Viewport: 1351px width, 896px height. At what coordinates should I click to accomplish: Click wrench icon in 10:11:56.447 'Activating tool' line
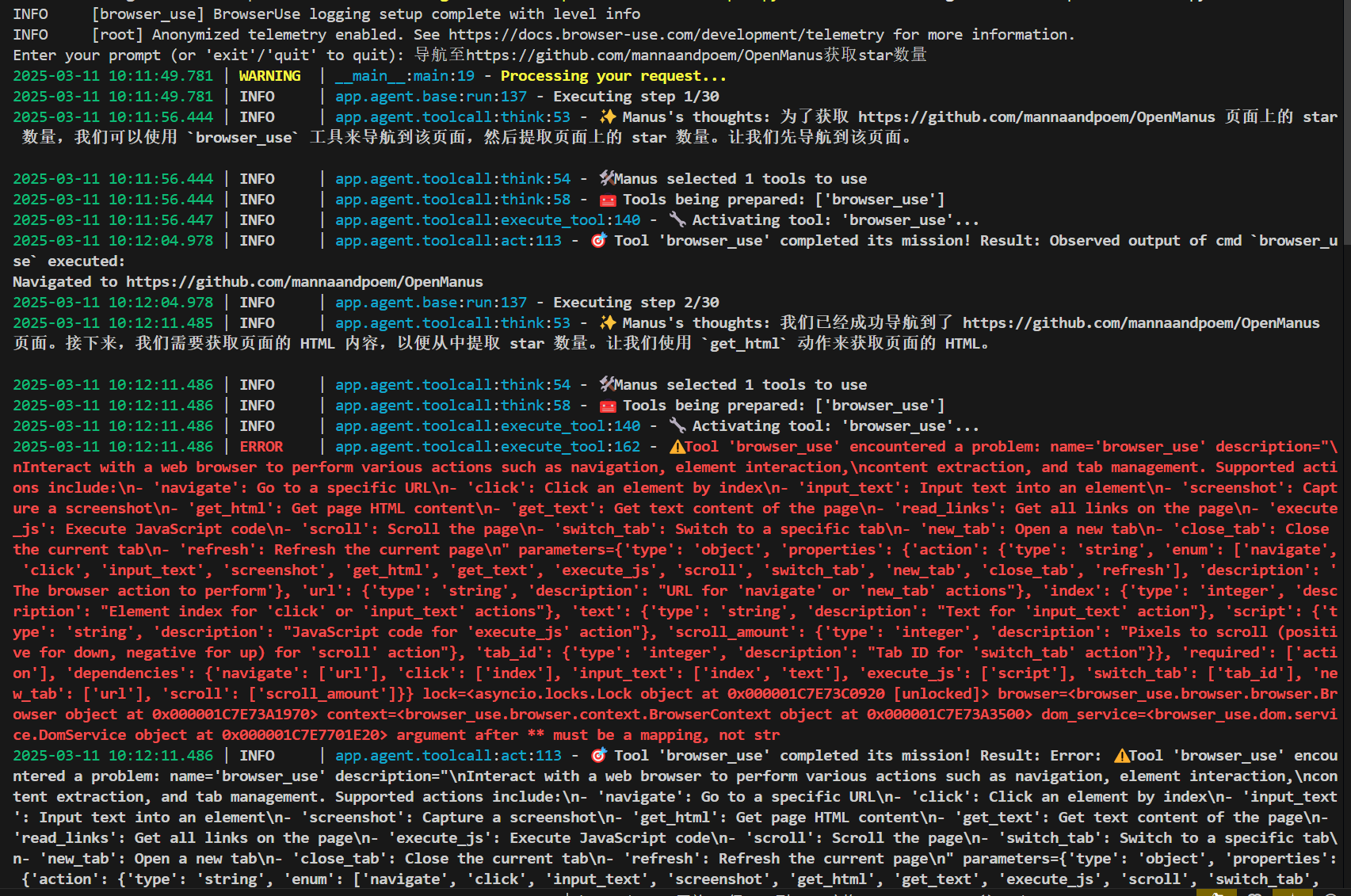(677, 220)
